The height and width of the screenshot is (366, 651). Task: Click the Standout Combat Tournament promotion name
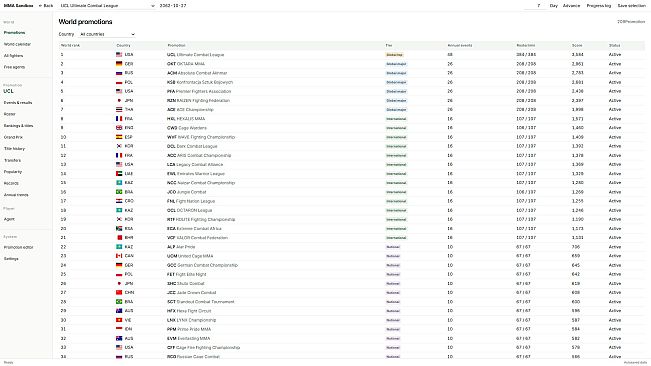201,302
